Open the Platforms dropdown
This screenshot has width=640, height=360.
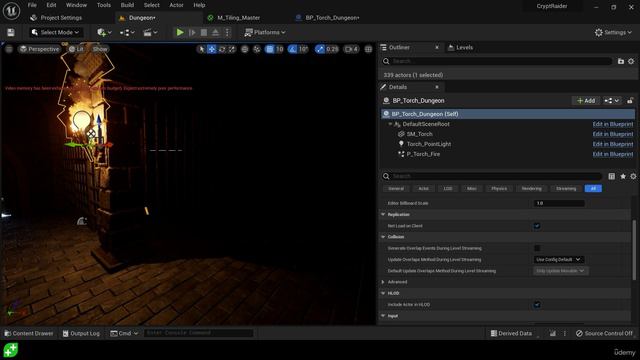pos(265,32)
